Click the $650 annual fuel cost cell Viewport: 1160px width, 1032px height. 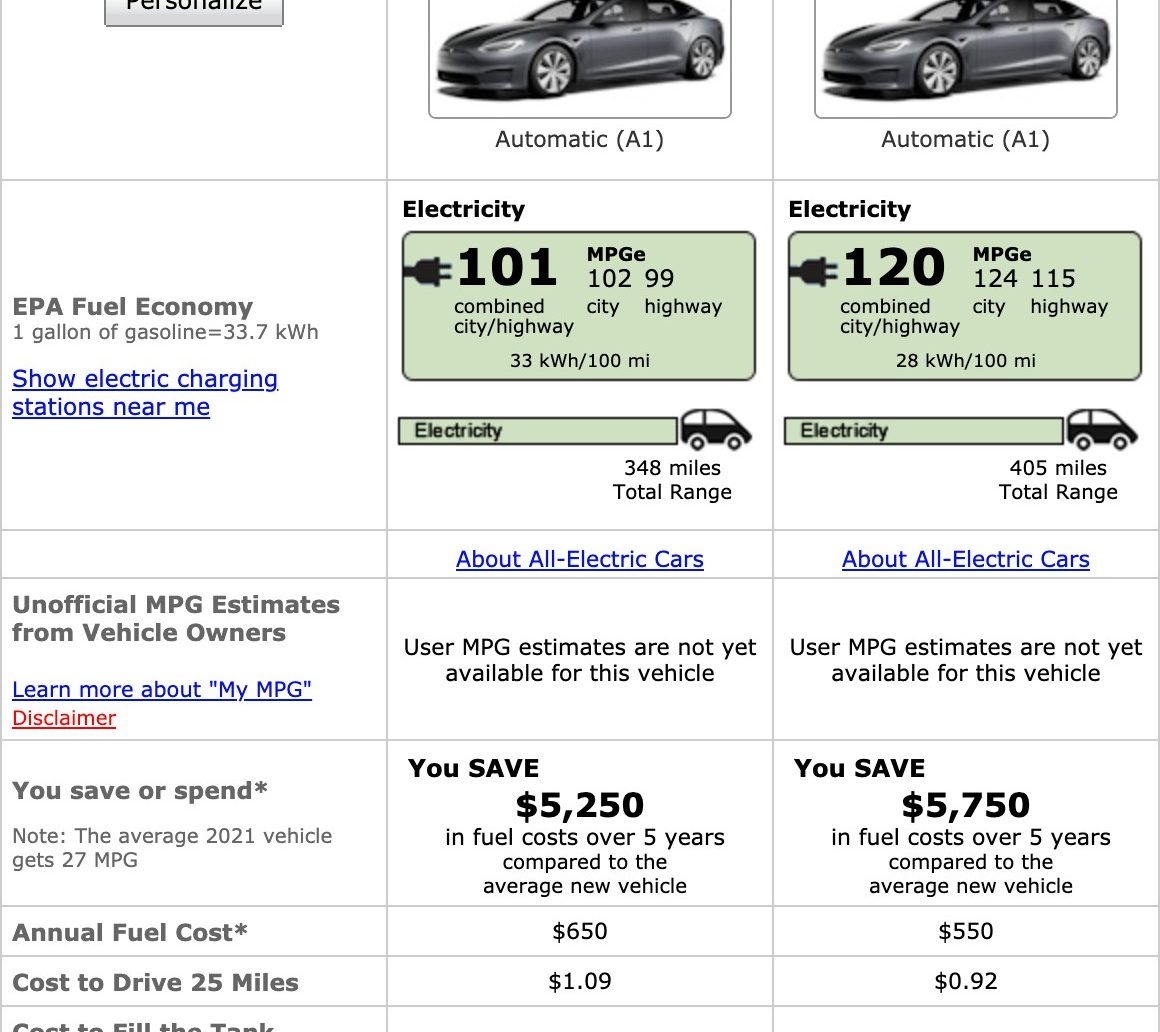(x=579, y=931)
